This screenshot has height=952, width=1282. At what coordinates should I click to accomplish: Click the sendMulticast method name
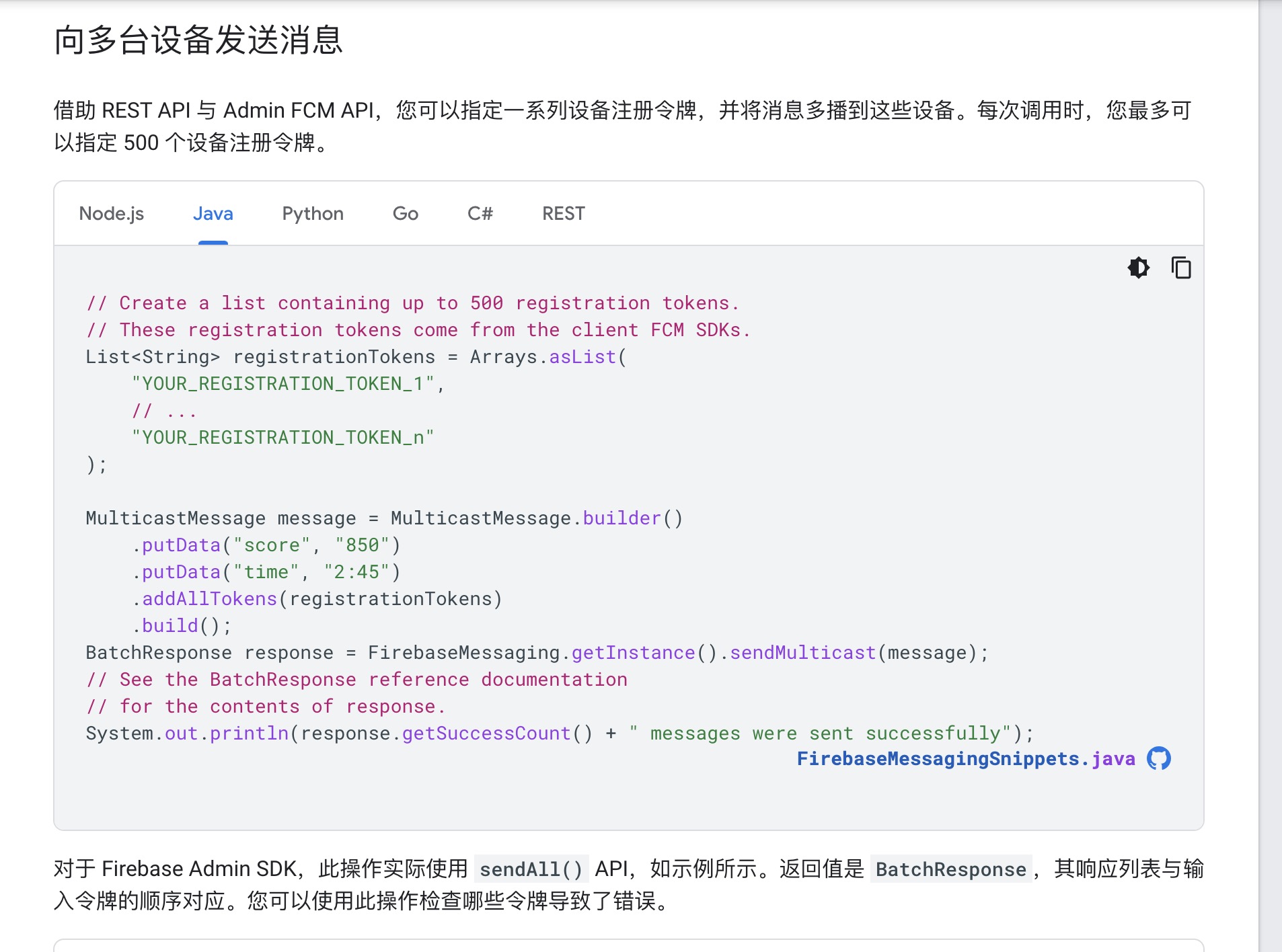pos(803,653)
